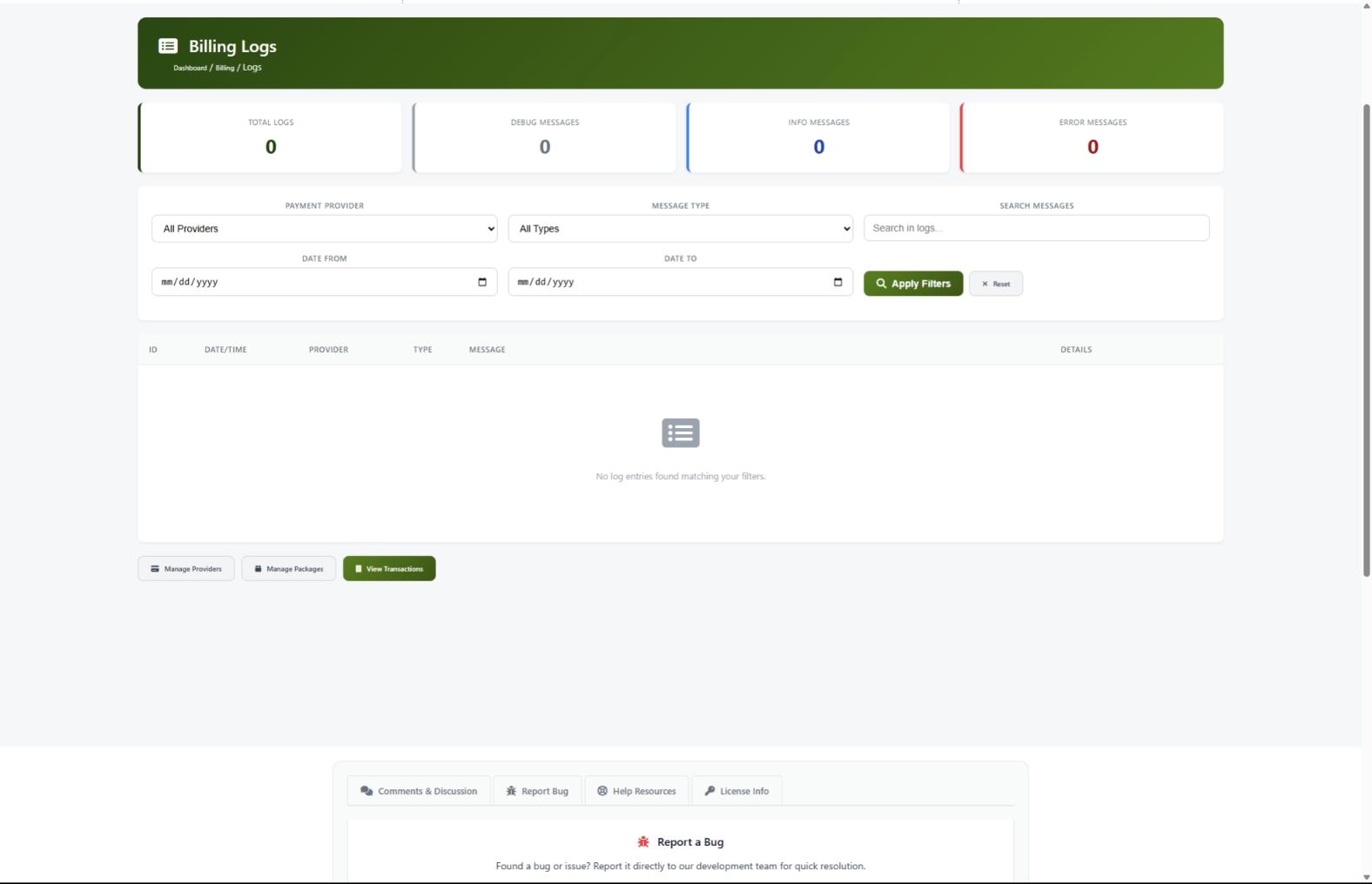Click the Billing Logs list icon in header
The image size is (1372, 884).
[168, 46]
